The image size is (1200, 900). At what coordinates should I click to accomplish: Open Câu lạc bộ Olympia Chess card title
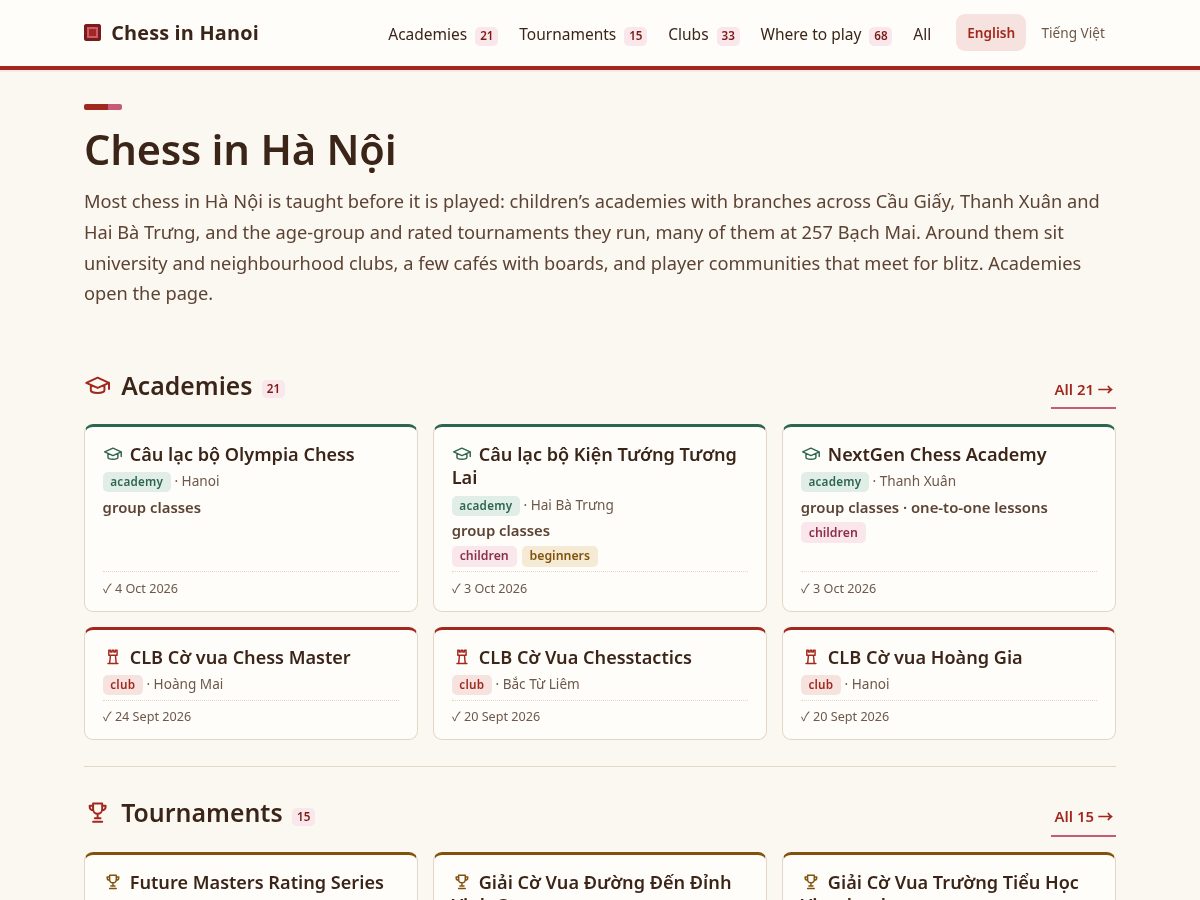[x=242, y=455]
